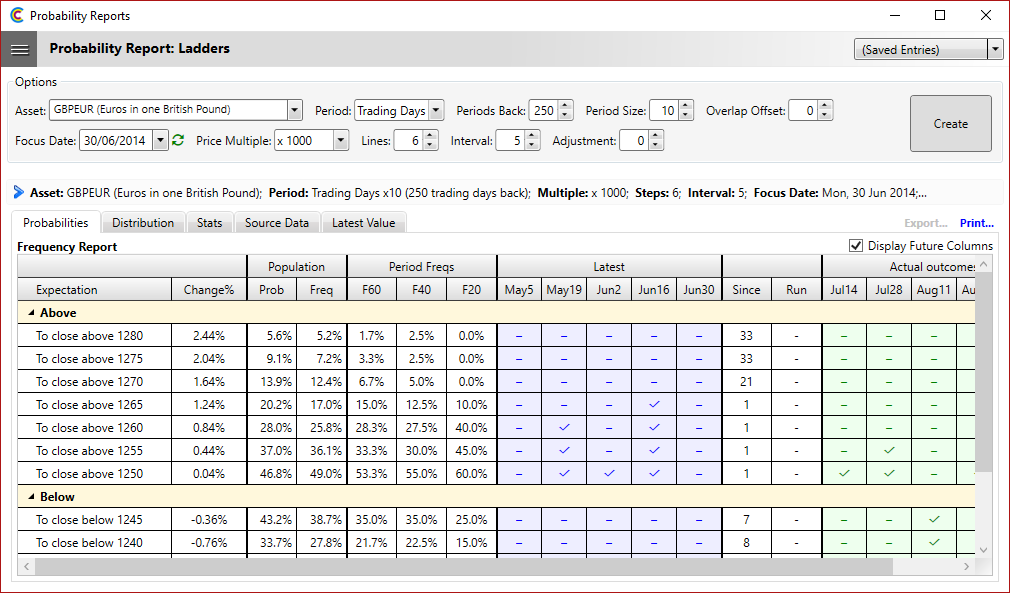Open the Asset GBPEUR dropdown

[x=294, y=111]
